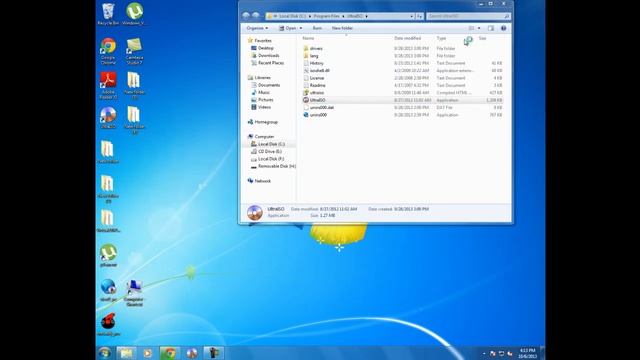Open the UltraISO desktop shortcut

[108, 118]
